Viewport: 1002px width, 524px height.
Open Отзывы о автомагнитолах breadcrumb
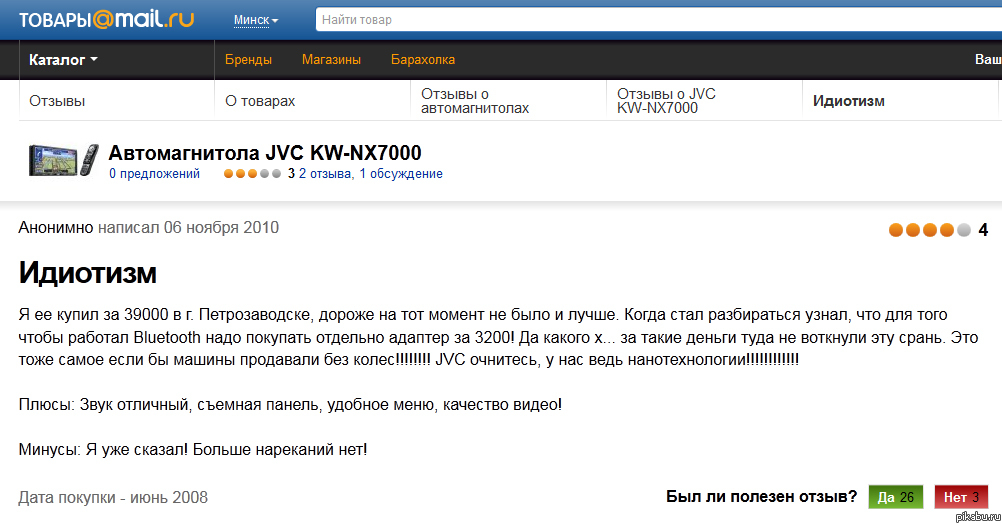475,101
